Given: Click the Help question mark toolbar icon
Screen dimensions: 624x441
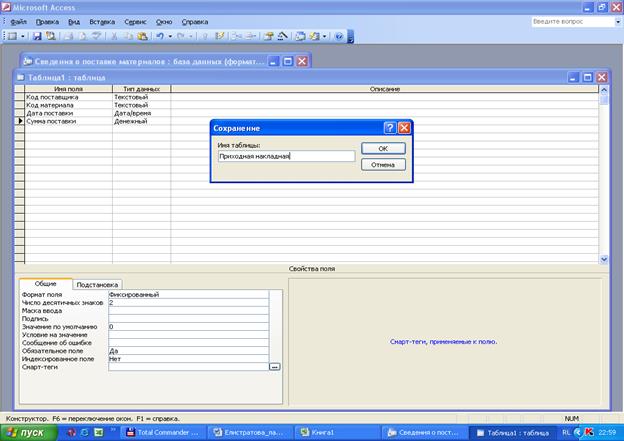Looking at the screenshot, I should 338,36.
